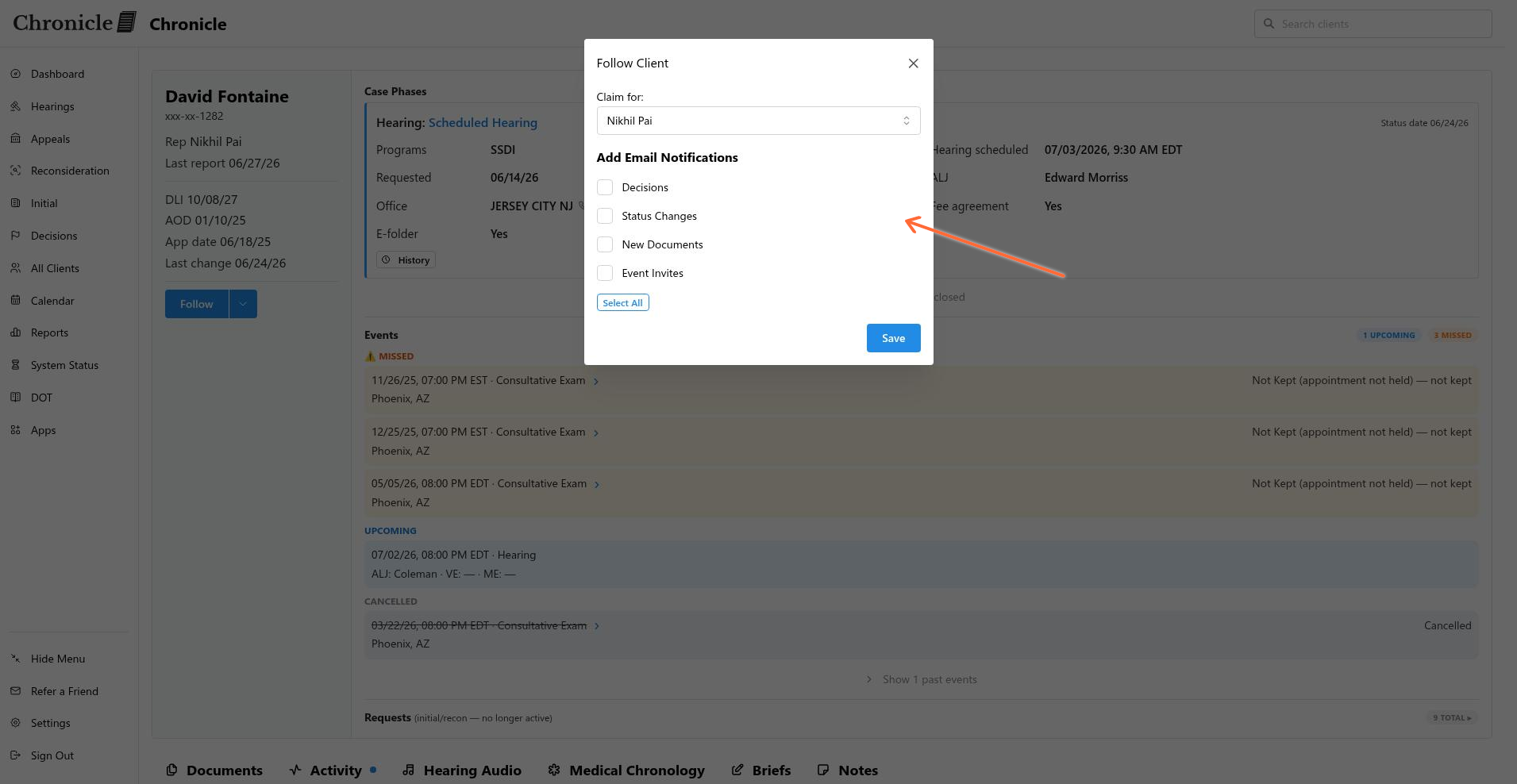Screen dimensions: 1517x784
Task: Open Reports in sidebar
Action: (49, 332)
